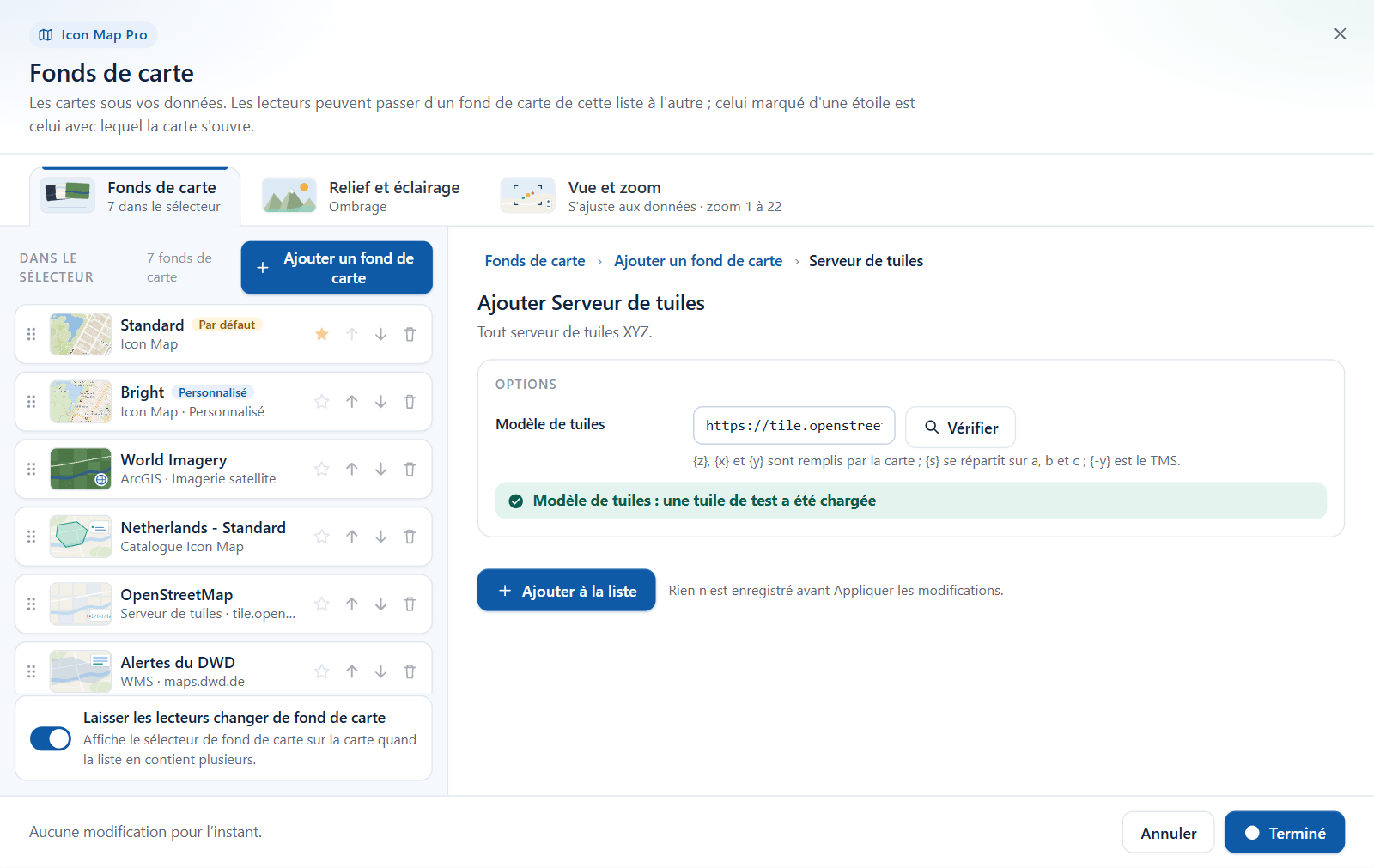Click the Terminé button

click(x=1285, y=833)
